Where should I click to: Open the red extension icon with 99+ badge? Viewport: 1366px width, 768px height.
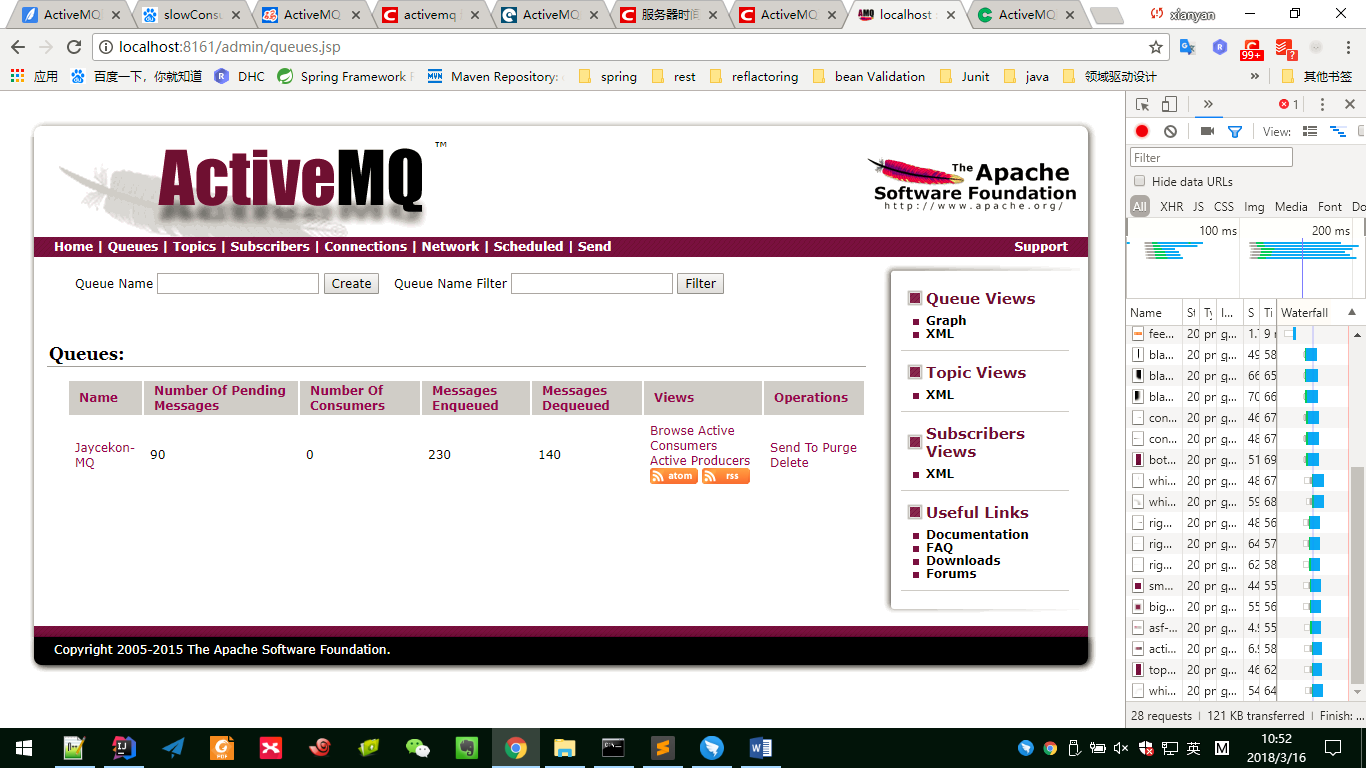(1252, 48)
